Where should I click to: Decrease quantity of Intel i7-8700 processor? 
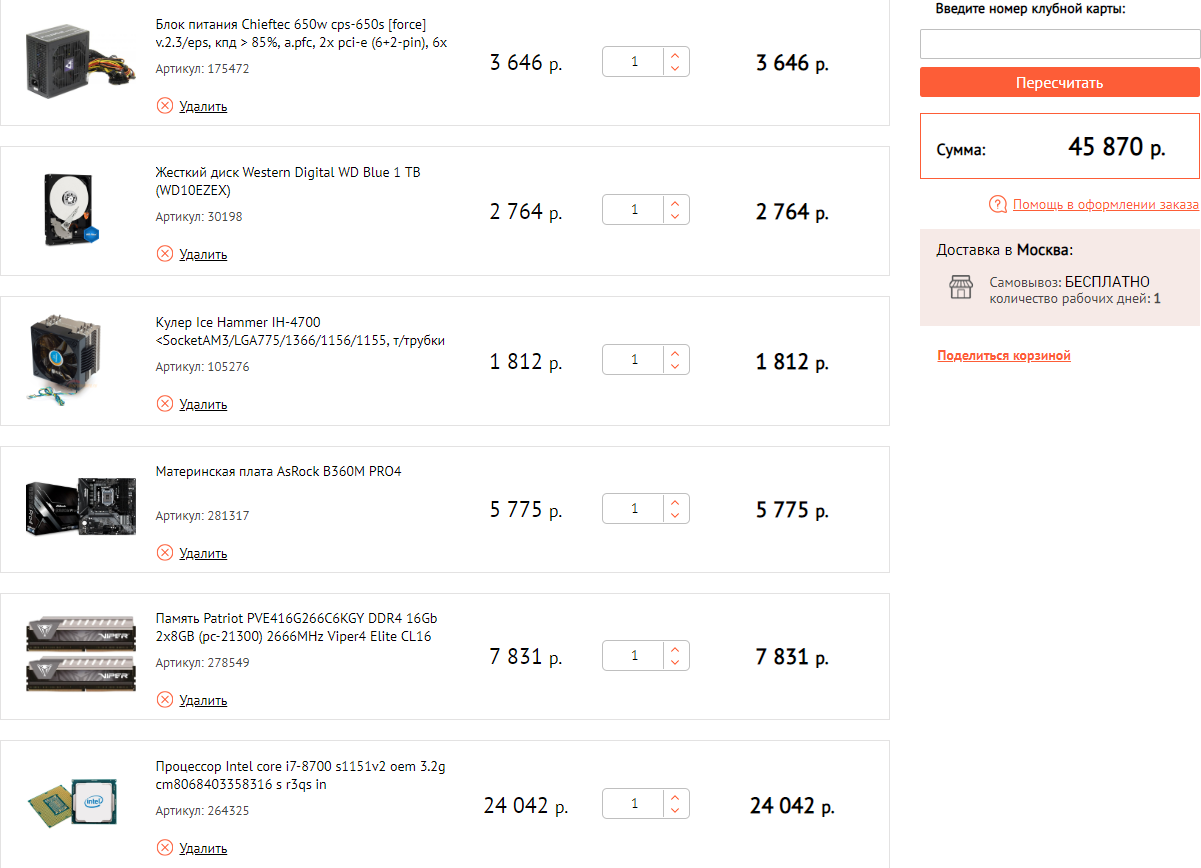tap(675, 811)
